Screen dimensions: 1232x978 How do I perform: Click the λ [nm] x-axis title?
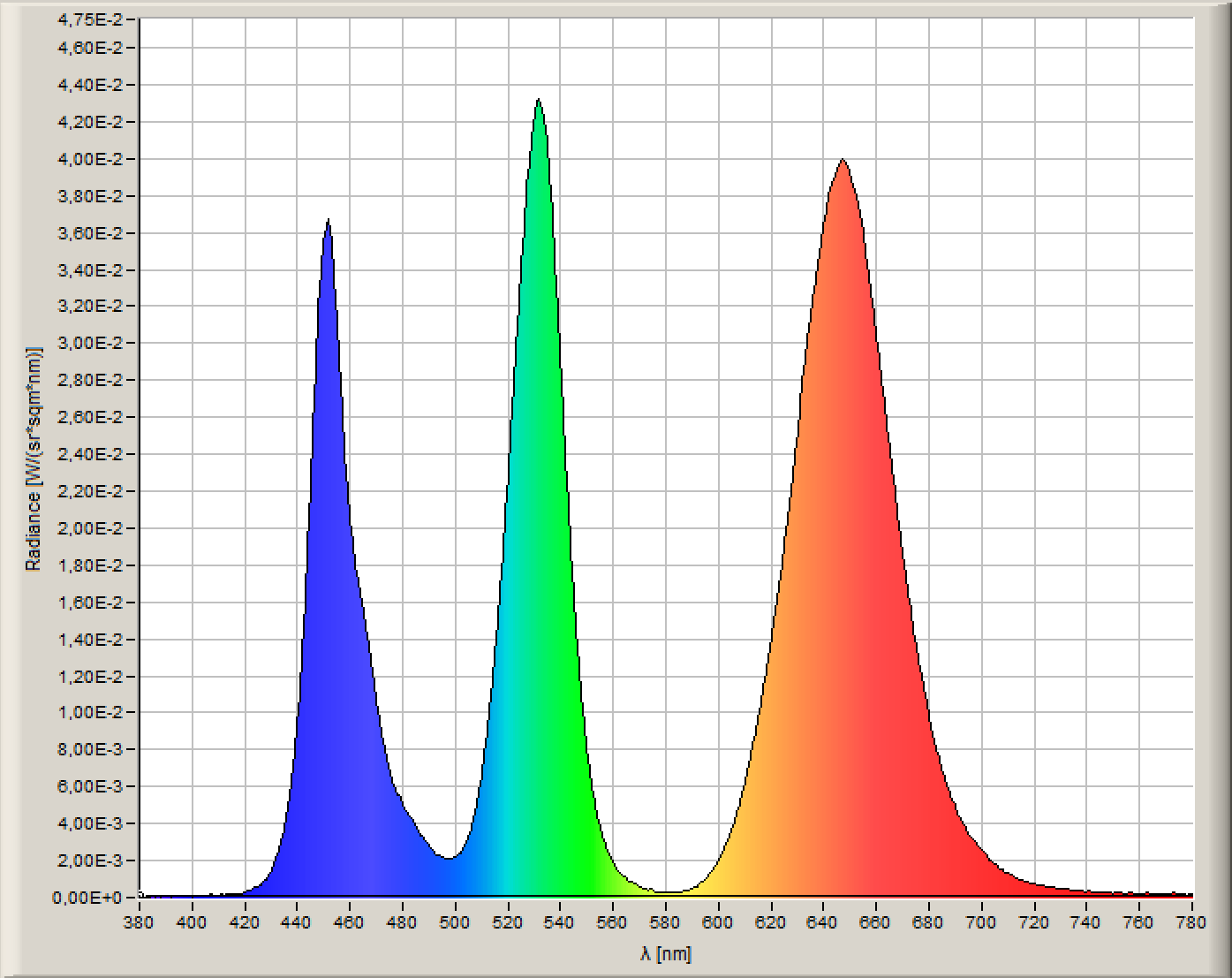[666, 954]
